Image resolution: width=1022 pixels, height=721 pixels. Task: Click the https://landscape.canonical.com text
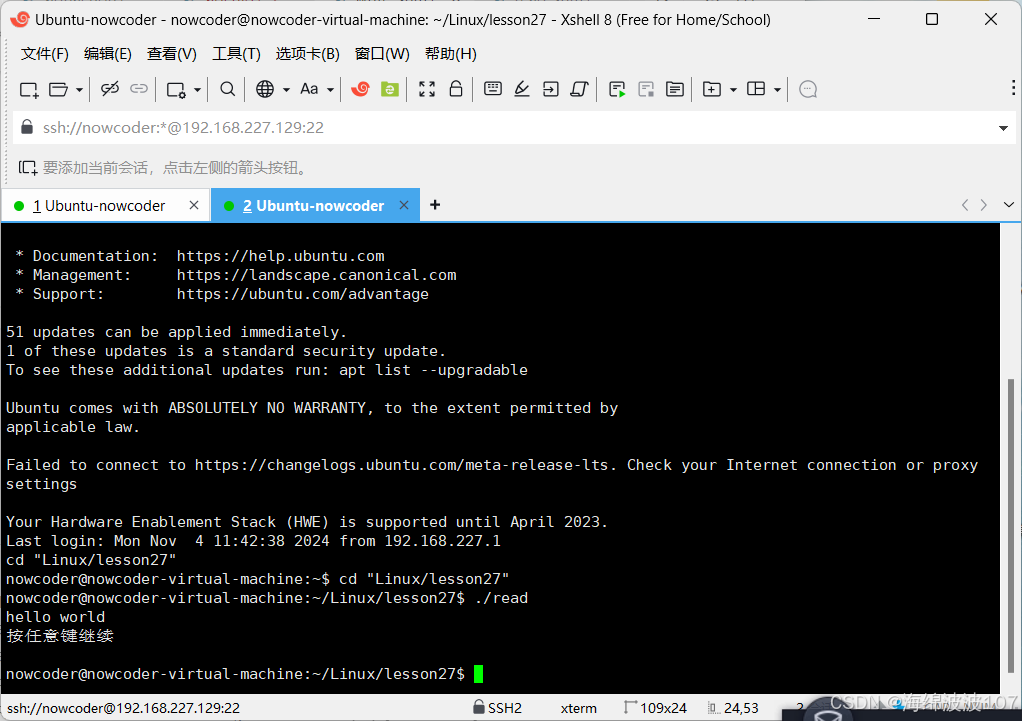tap(316, 274)
